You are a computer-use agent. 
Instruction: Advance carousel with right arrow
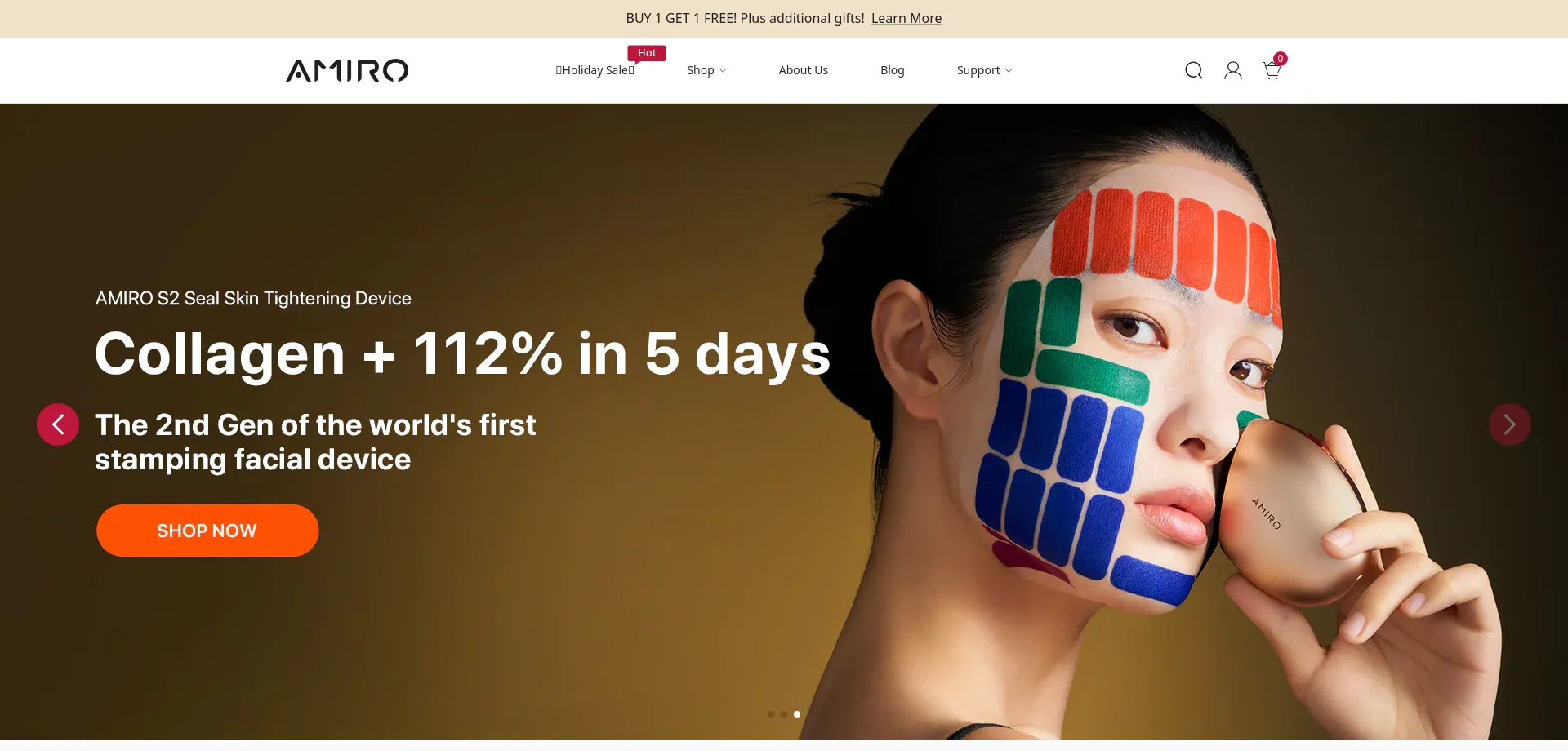[1510, 424]
